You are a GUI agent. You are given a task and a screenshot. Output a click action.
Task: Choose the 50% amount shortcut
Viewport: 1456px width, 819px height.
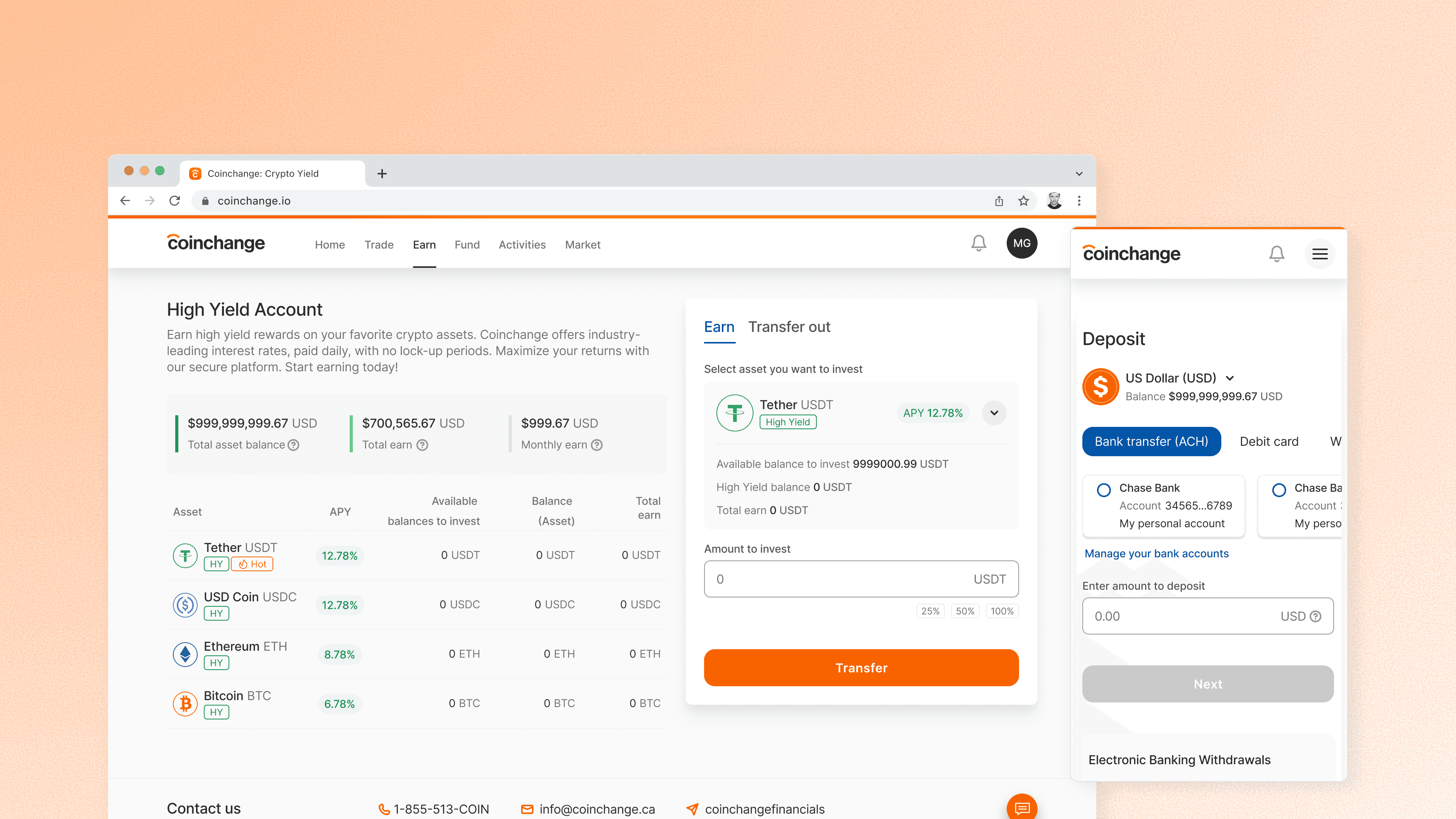965,611
